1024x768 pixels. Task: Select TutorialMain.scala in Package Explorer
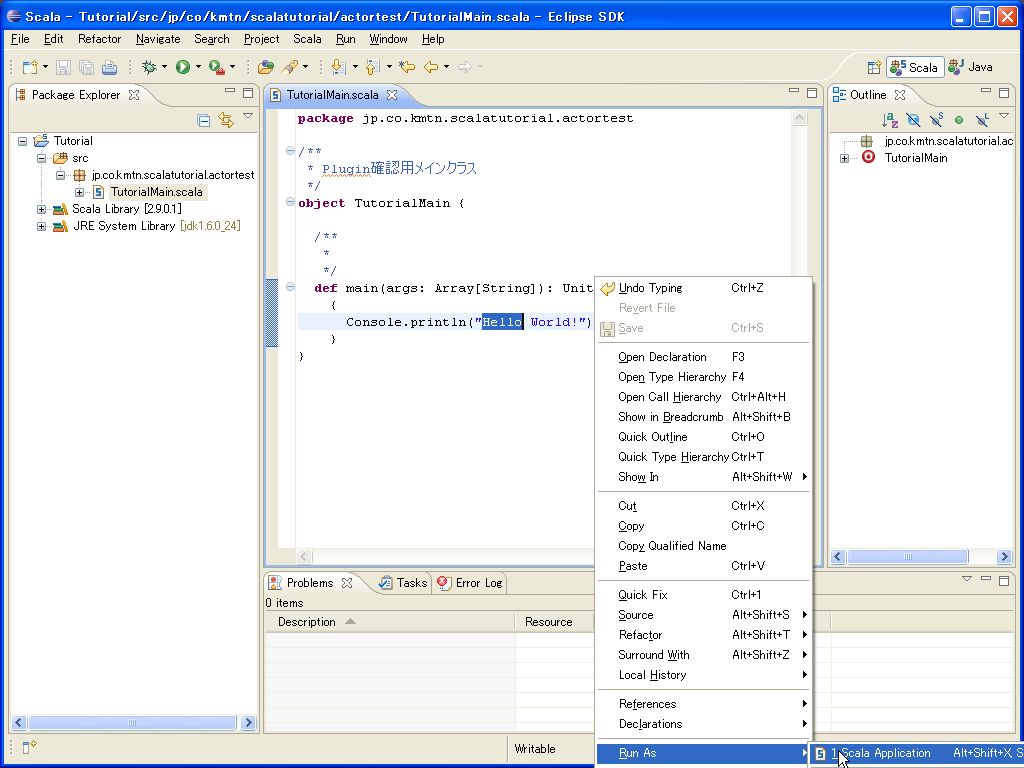pyautogui.click(x=156, y=192)
